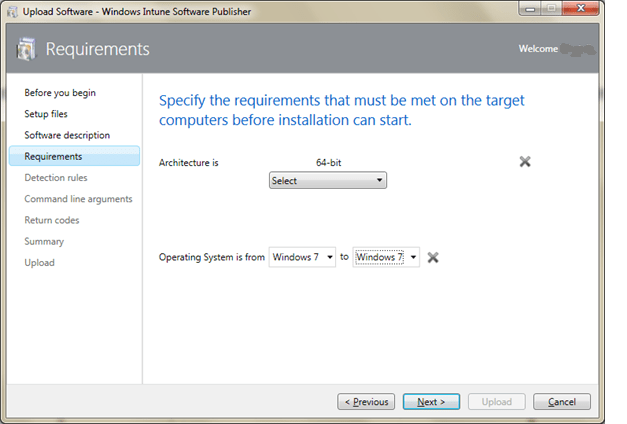This screenshot has height=424, width=627.
Task: Click the Summary step in the sidebar
Action: click(44, 241)
